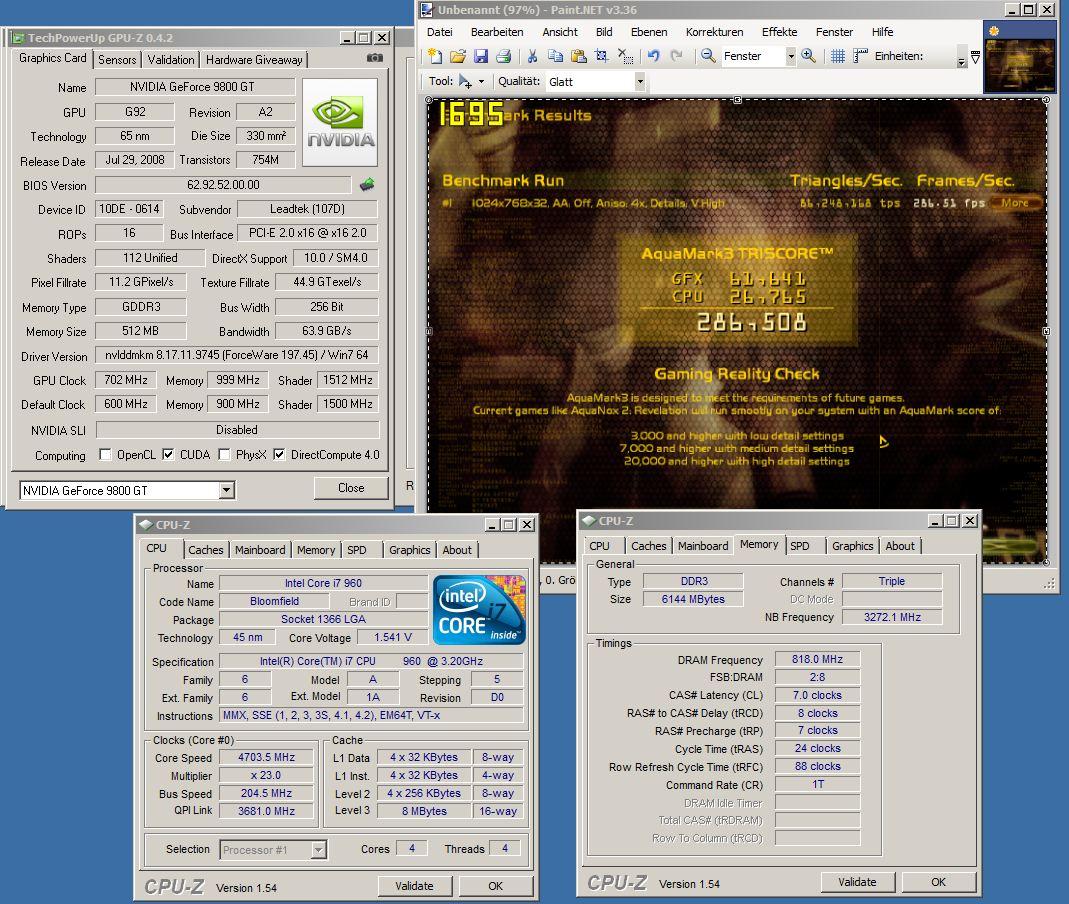Click the BIOS save chip icon in GPU-Z
The image size is (1069, 904).
click(x=367, y=184)
